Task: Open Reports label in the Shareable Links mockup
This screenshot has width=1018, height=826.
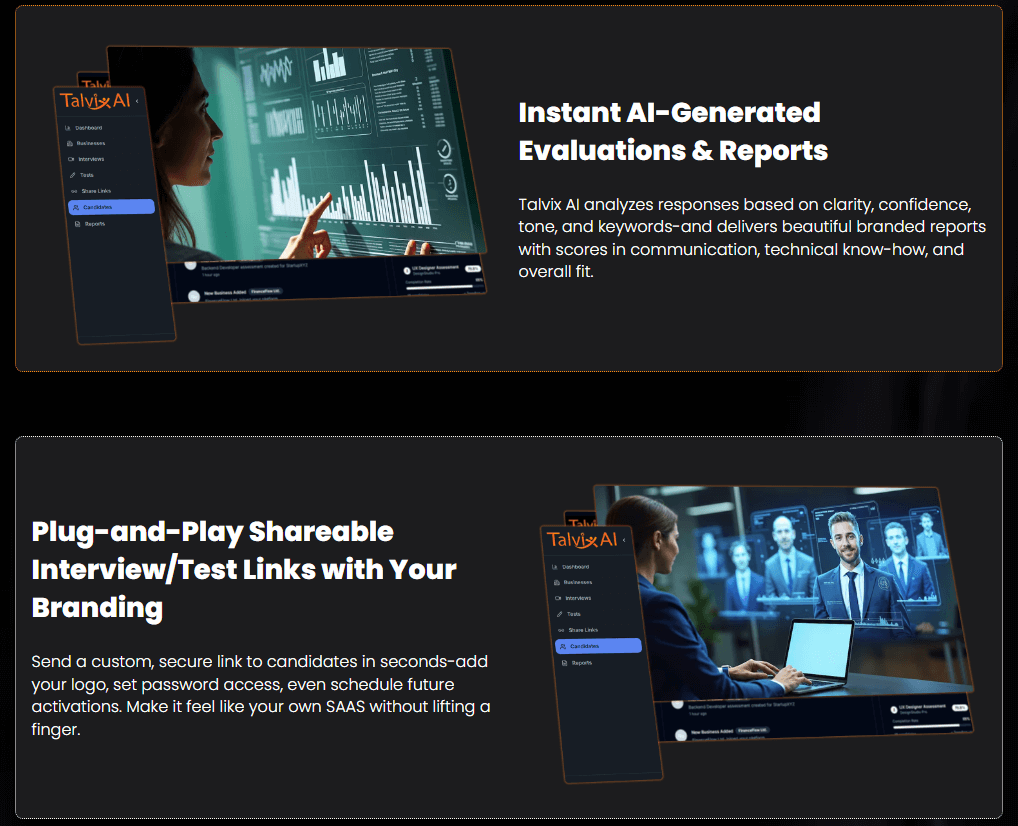Action: pyautogui.click(x=582, y=663)
